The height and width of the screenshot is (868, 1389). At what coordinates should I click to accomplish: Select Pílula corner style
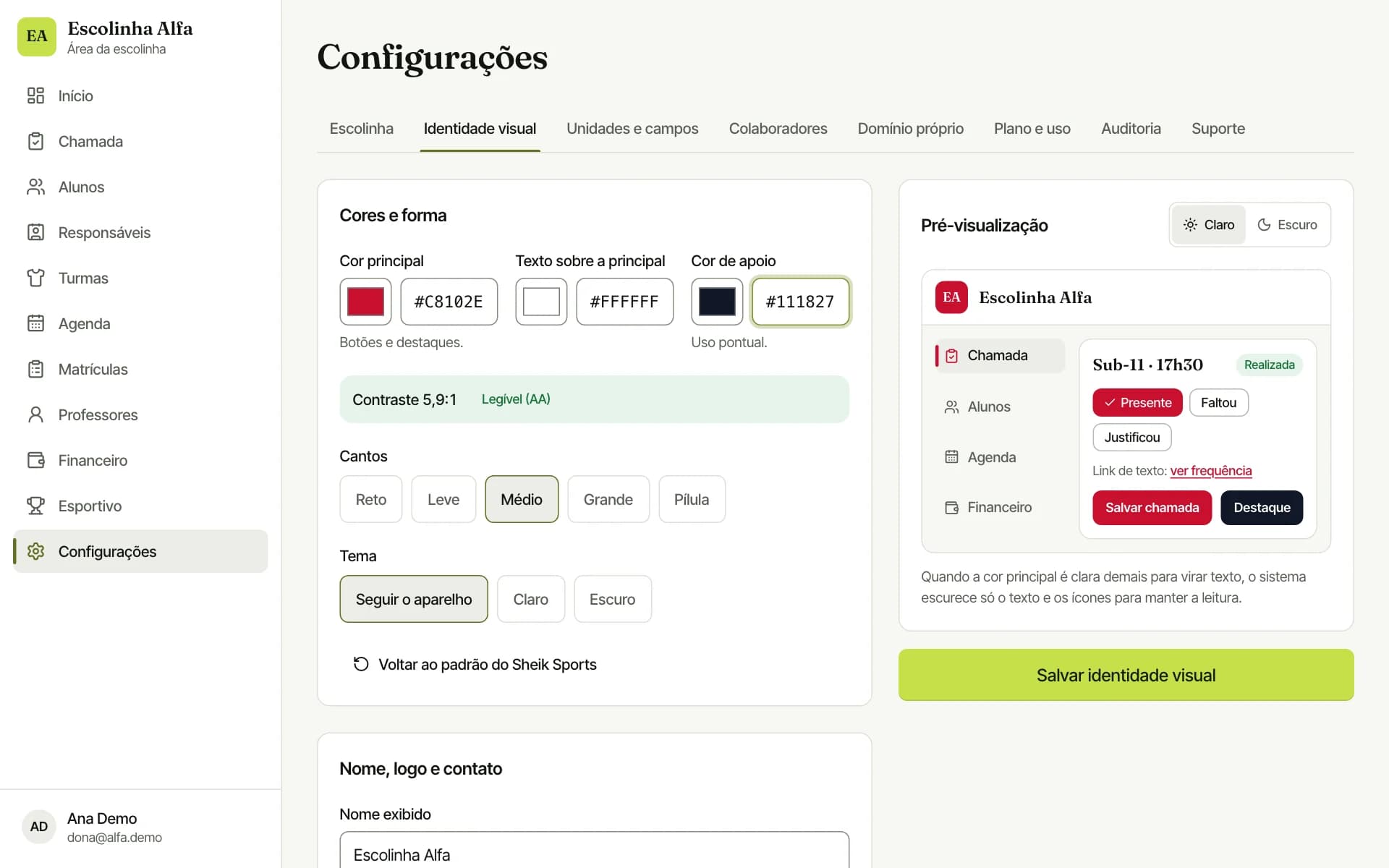click(692, 499)
